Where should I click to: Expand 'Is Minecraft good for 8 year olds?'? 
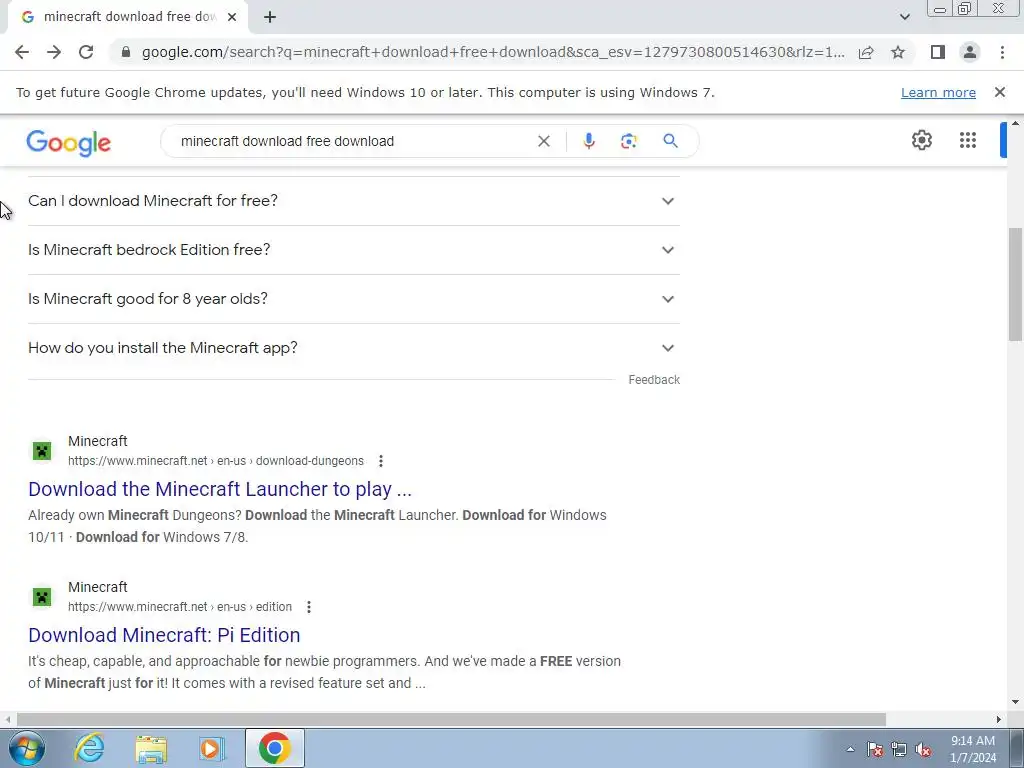pyautogui.click(x=354, y=298)
